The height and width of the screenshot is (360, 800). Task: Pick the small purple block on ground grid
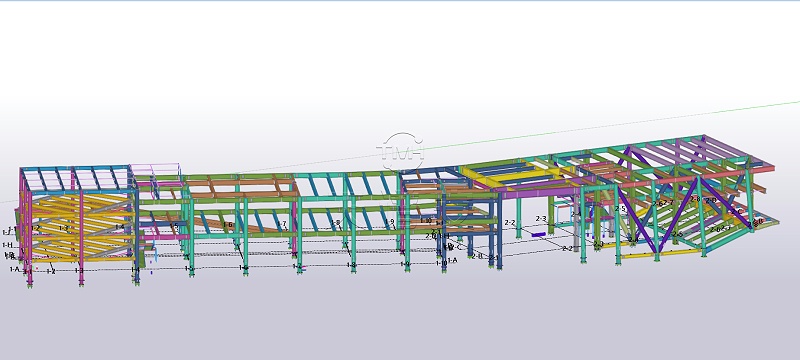(539, 235)
